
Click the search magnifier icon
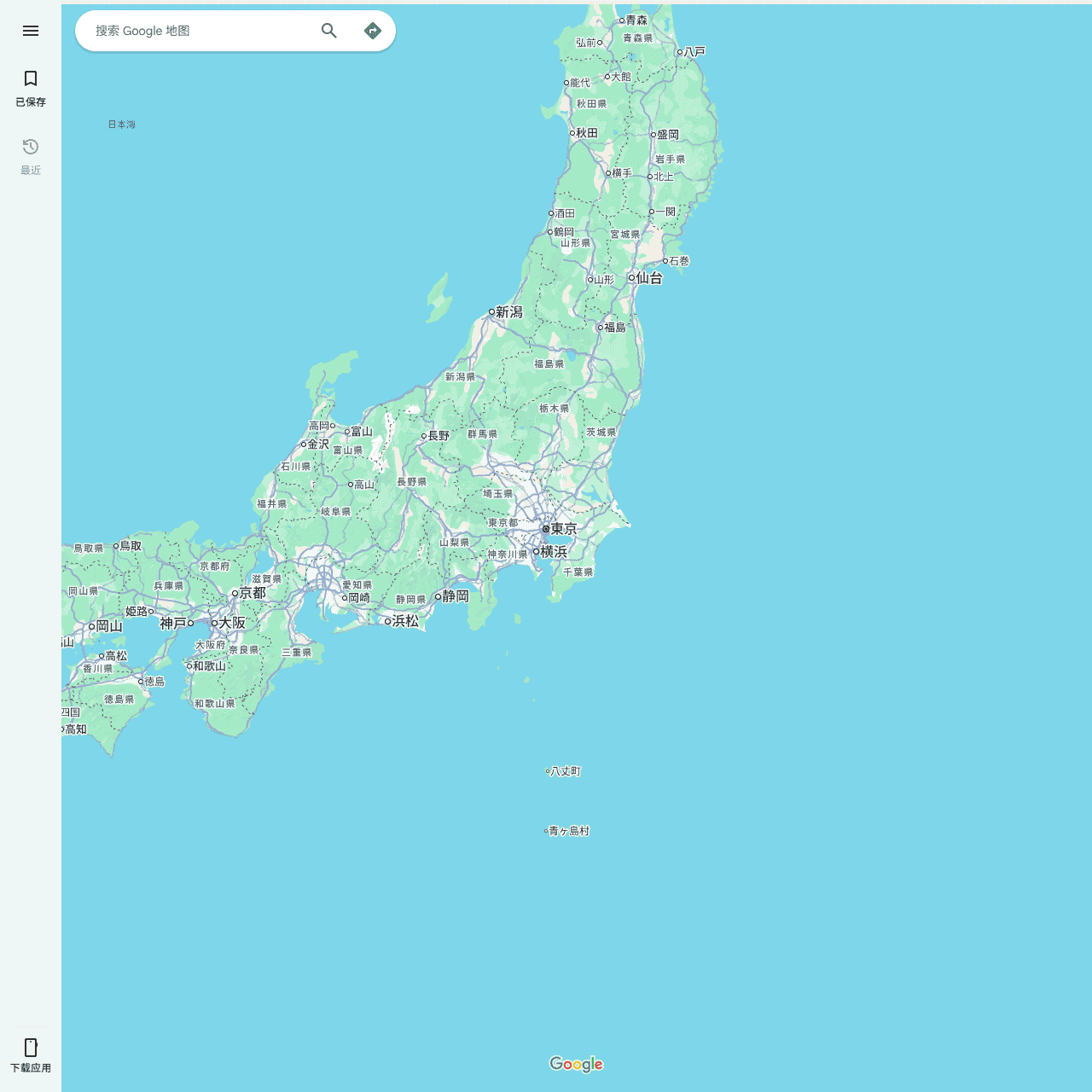(x=329, y=31)
